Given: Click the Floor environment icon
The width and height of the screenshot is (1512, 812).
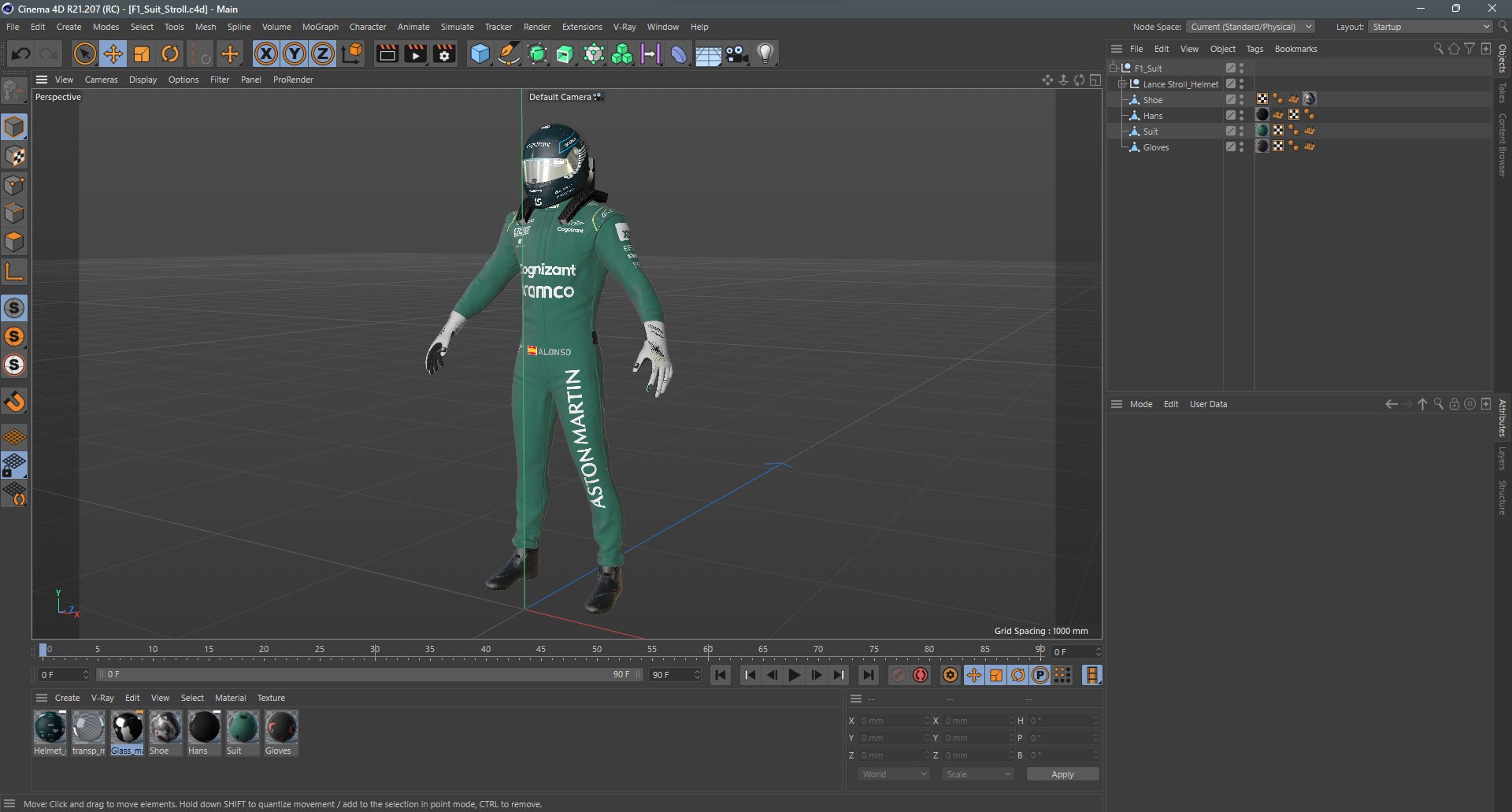Looking at the screenshot, I should click(x=708, y=54).
